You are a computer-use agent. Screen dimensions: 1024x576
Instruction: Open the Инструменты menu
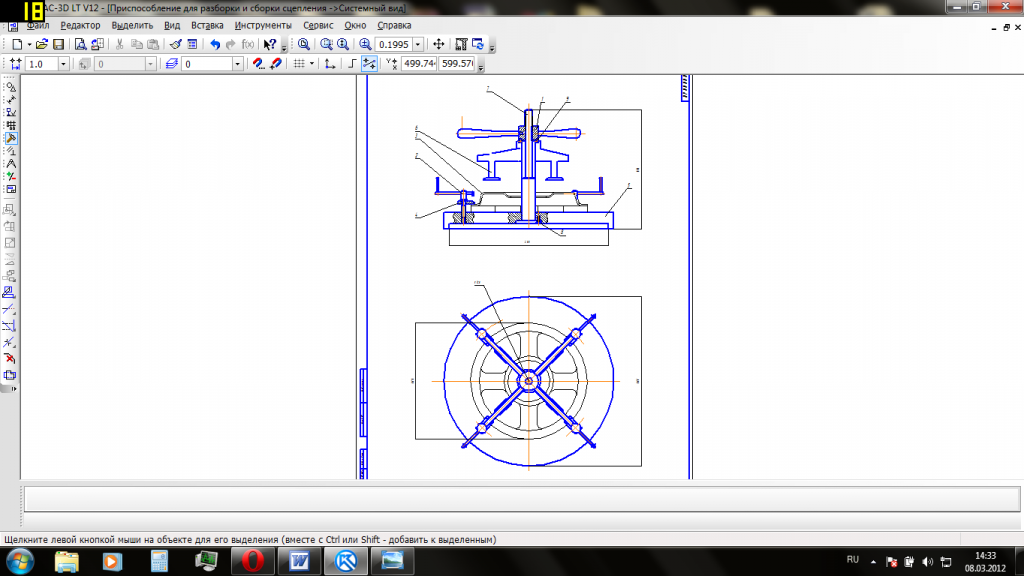click(x=263, y=25)
